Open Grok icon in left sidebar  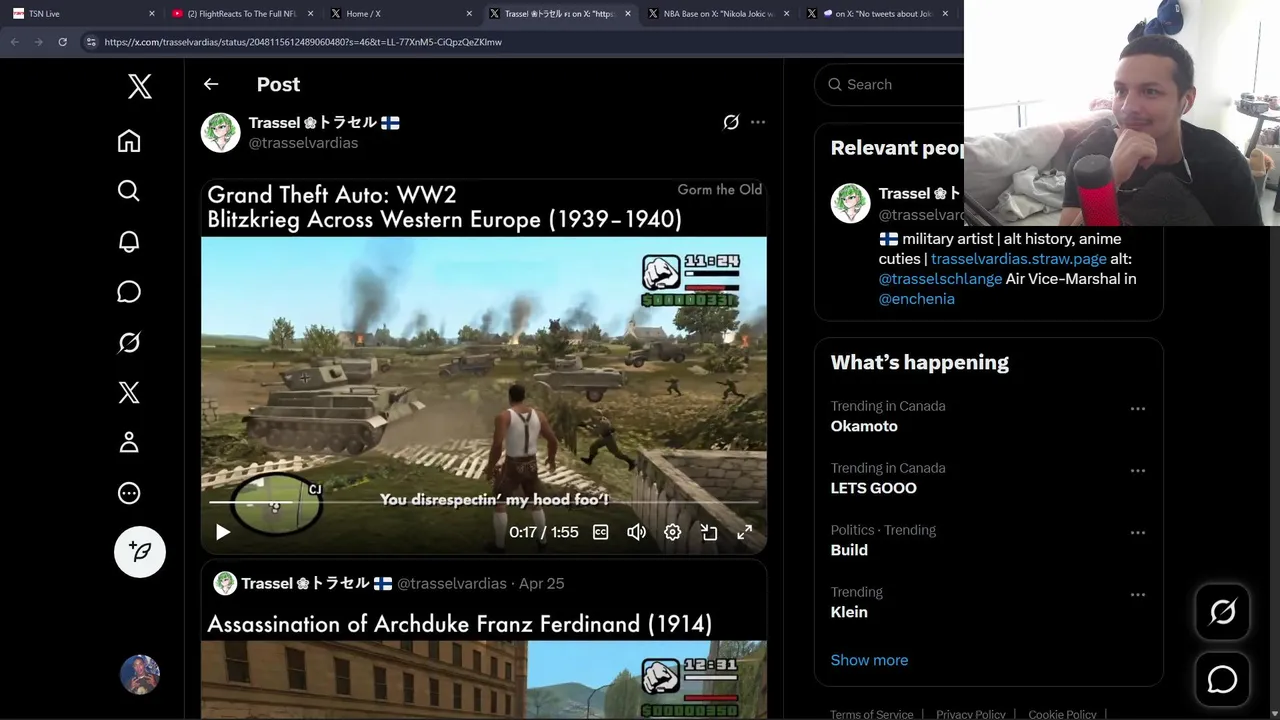129,342
